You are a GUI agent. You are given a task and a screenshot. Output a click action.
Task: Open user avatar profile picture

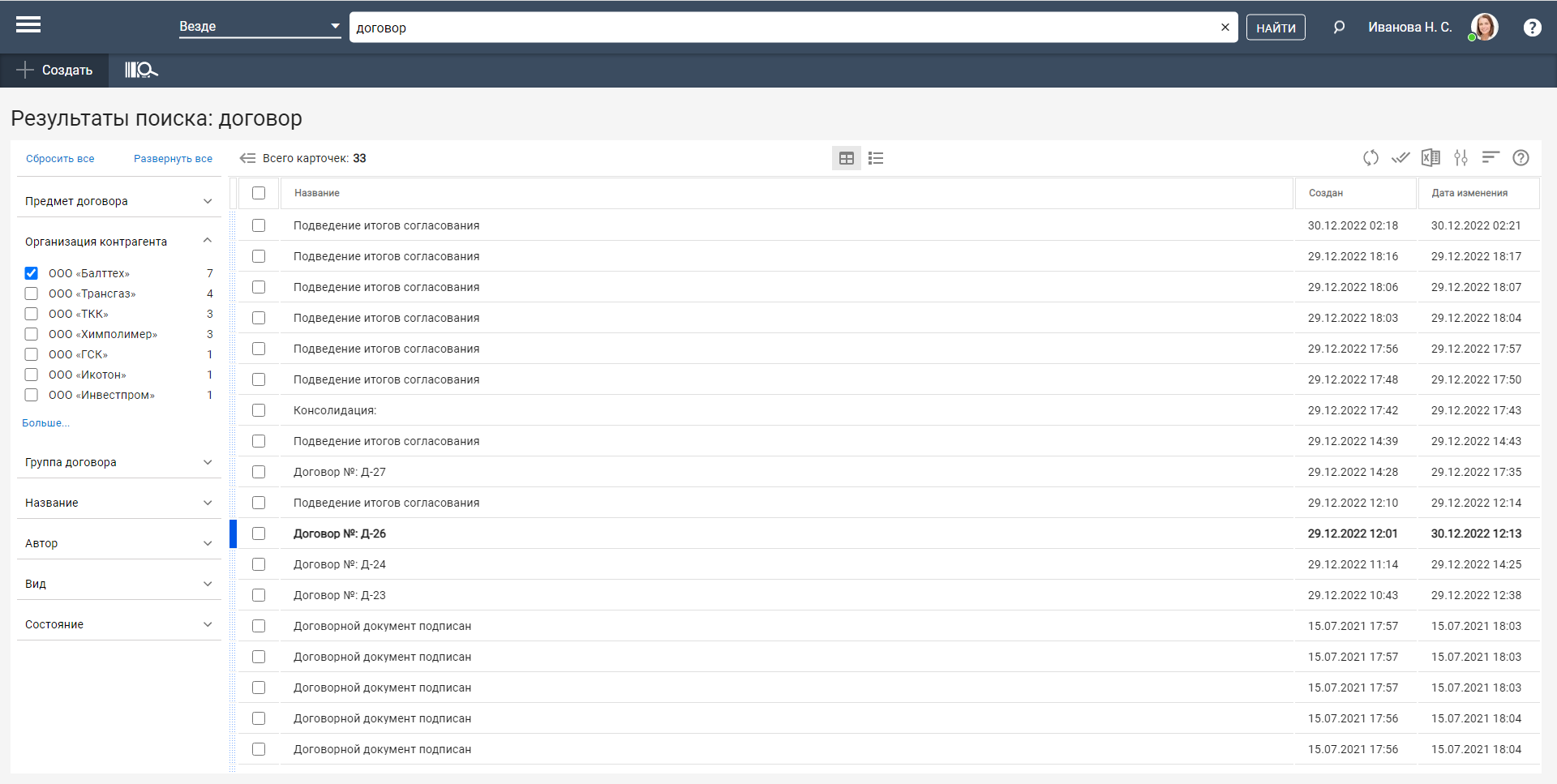(1485, 27)
